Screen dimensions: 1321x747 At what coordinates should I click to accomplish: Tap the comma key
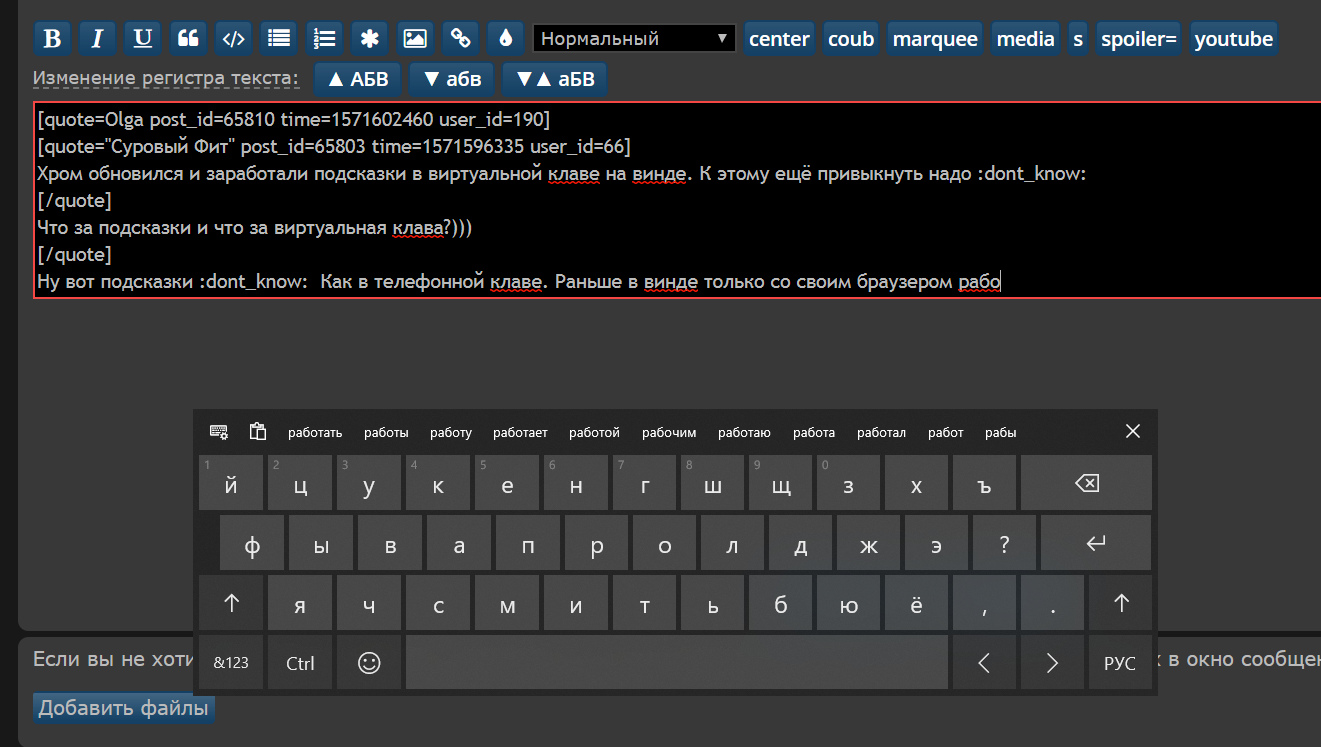(985, 603)
